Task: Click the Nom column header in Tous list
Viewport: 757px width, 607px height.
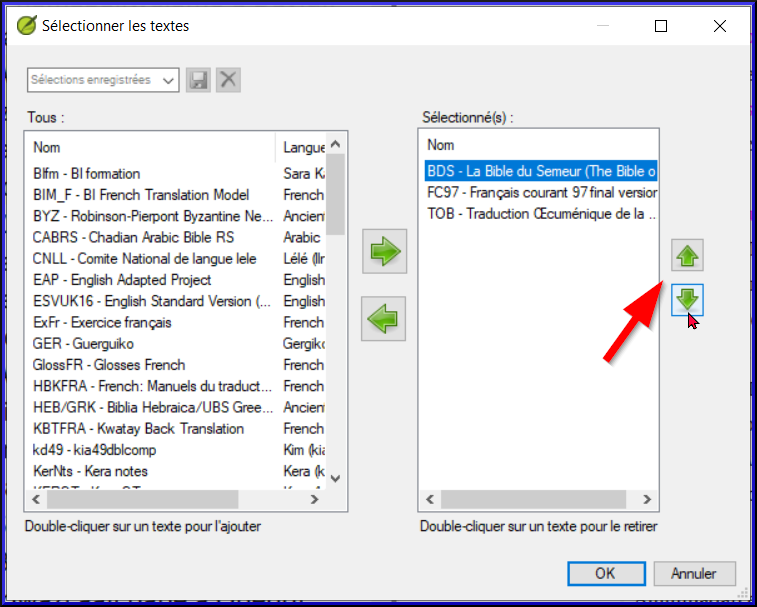Action: tap(152, 148)
